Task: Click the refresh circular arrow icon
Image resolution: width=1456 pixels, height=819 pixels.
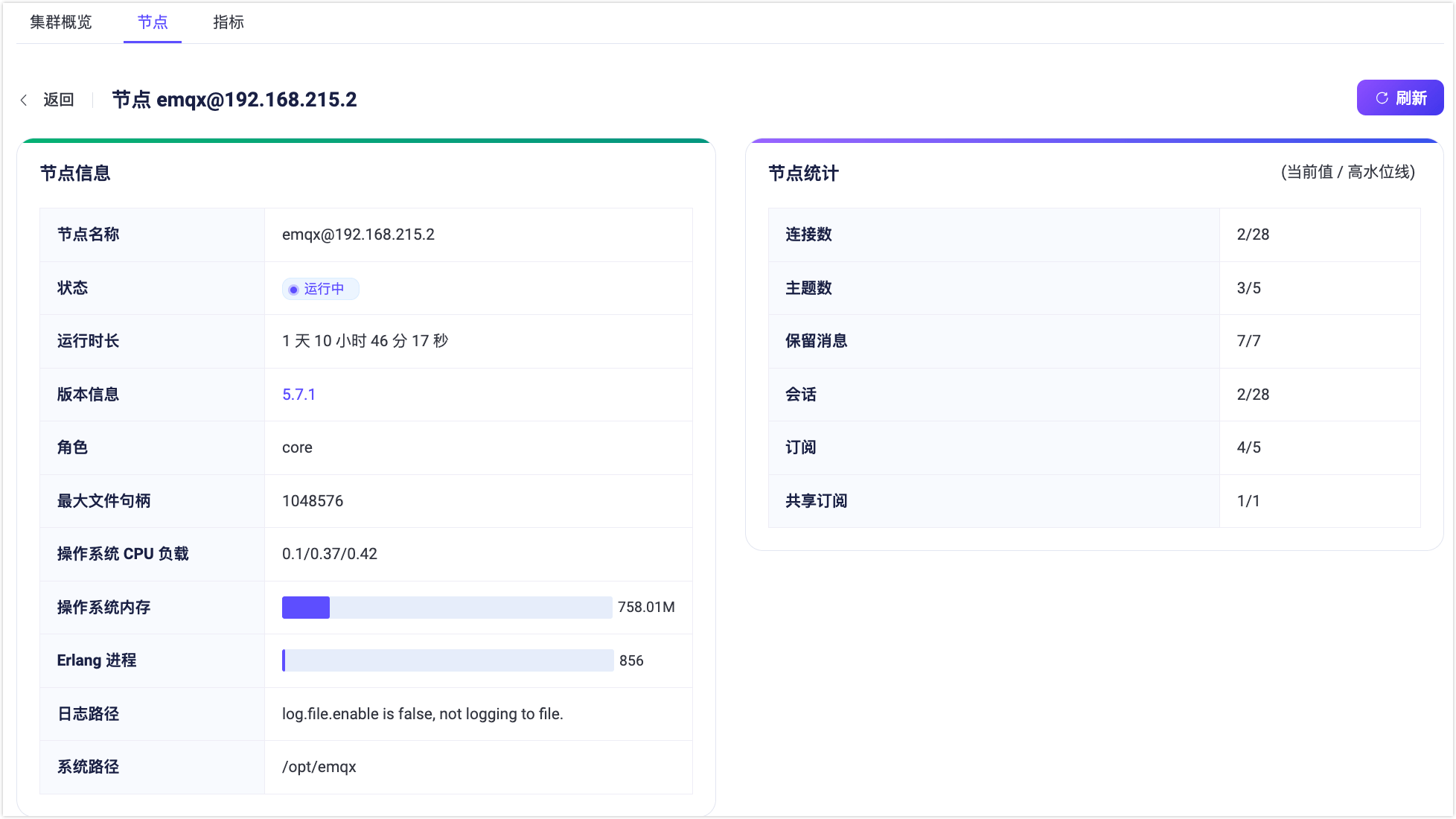Action: (1382, 98)
